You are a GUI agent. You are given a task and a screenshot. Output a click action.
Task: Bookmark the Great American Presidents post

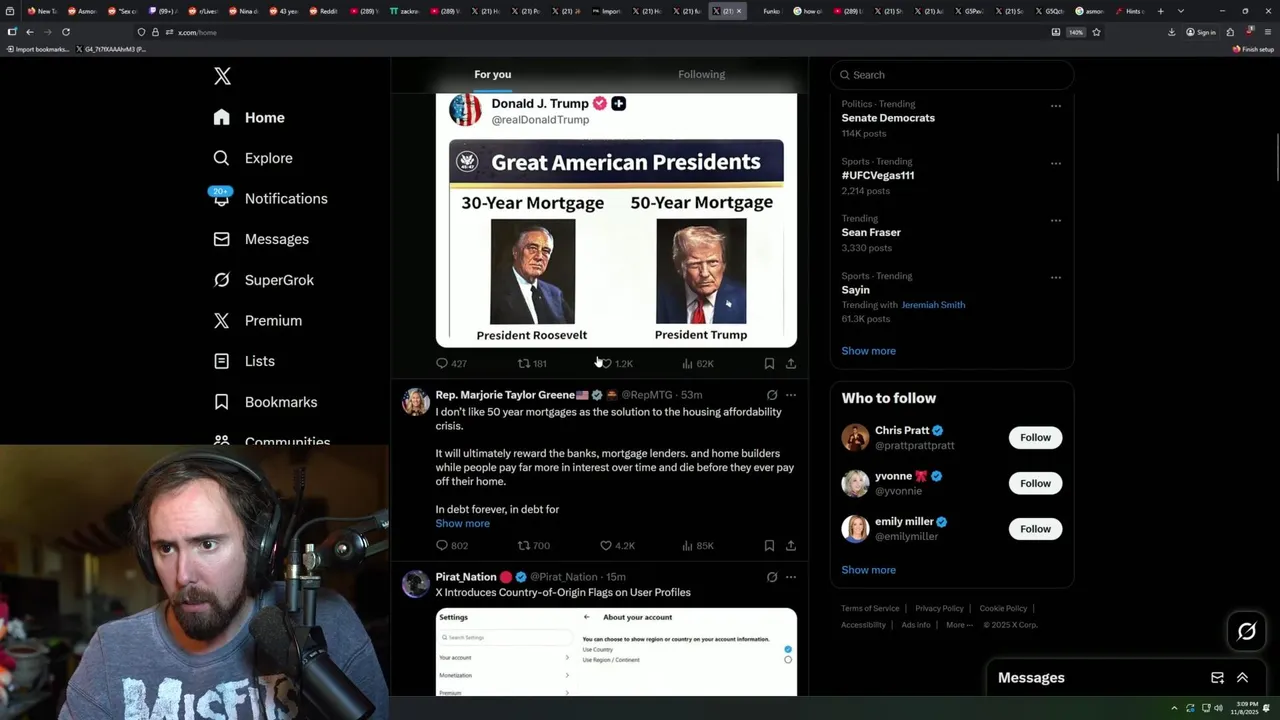[769, 364]
